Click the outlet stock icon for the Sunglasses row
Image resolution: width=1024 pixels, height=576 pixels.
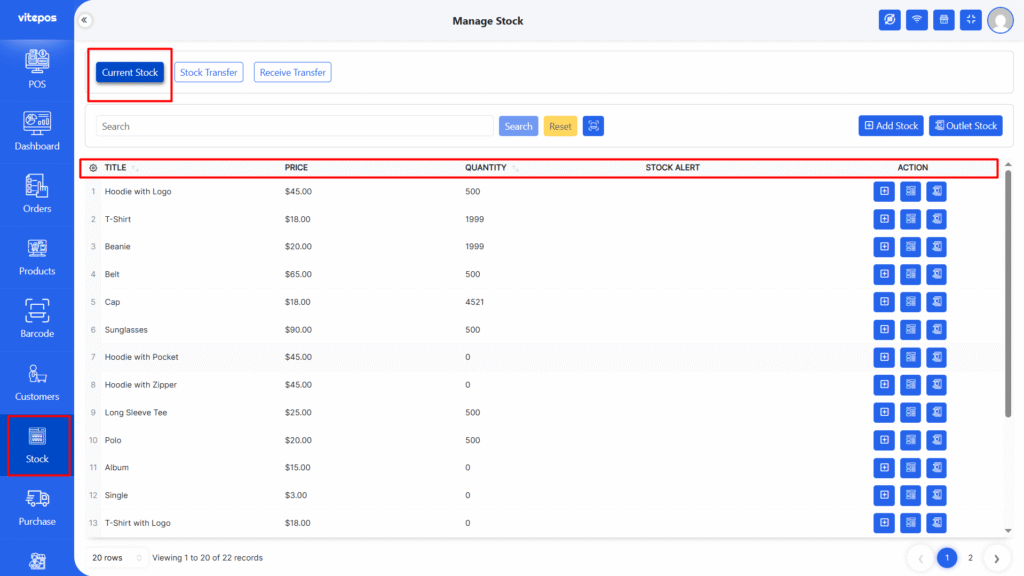point(936,330)
